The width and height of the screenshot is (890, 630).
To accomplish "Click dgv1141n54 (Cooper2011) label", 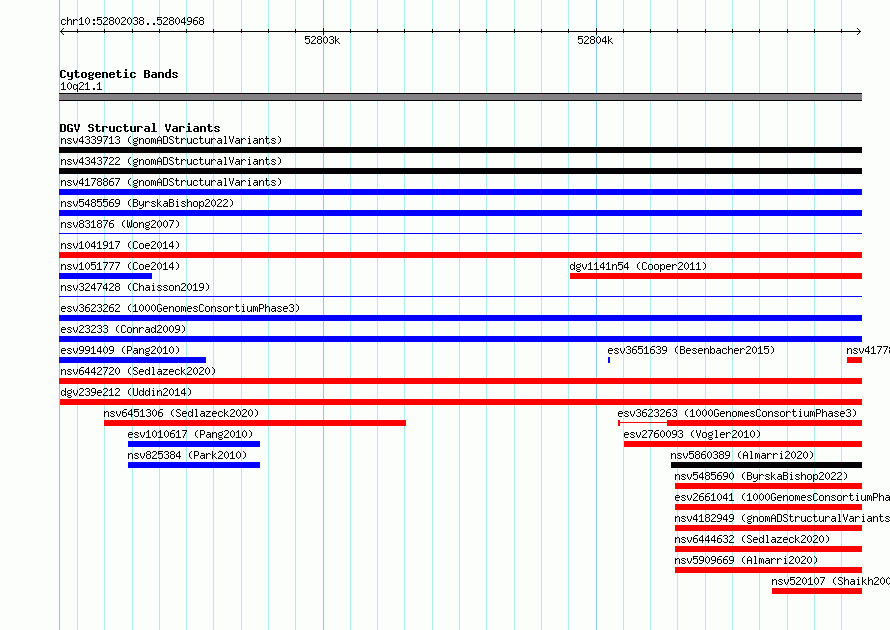I will point(638,266).
